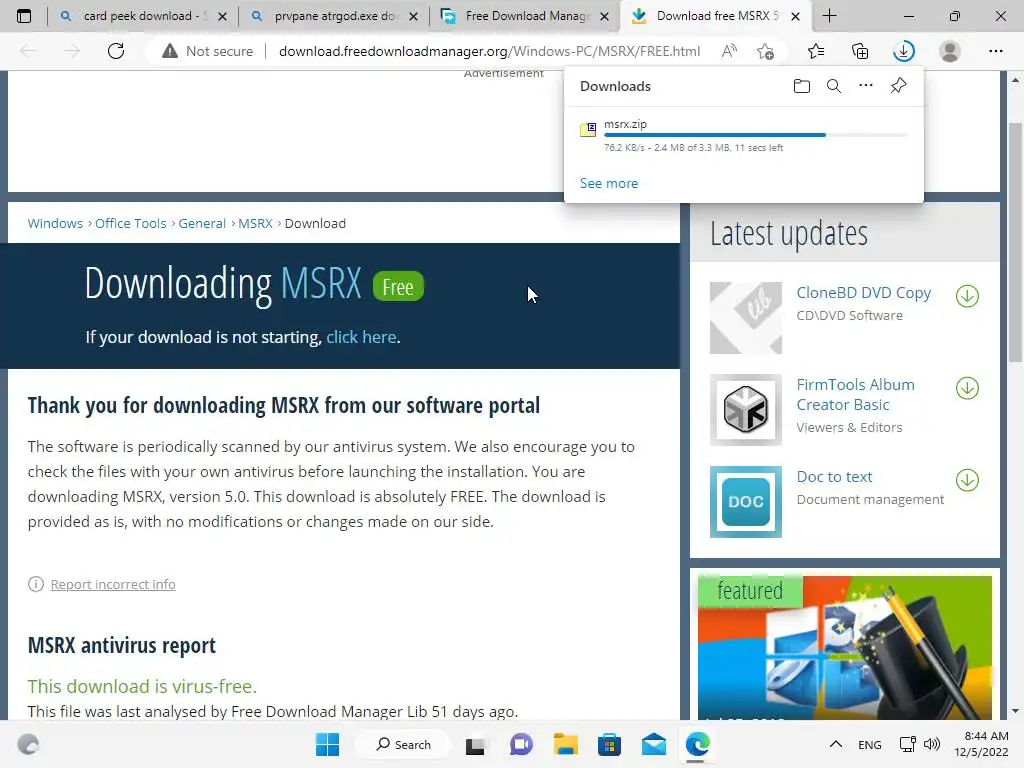Image resolution: width=1024 pixels, height=768 pixels.
Task: Click the info icon beside Report incorrect info
Action: pos(35,584)
